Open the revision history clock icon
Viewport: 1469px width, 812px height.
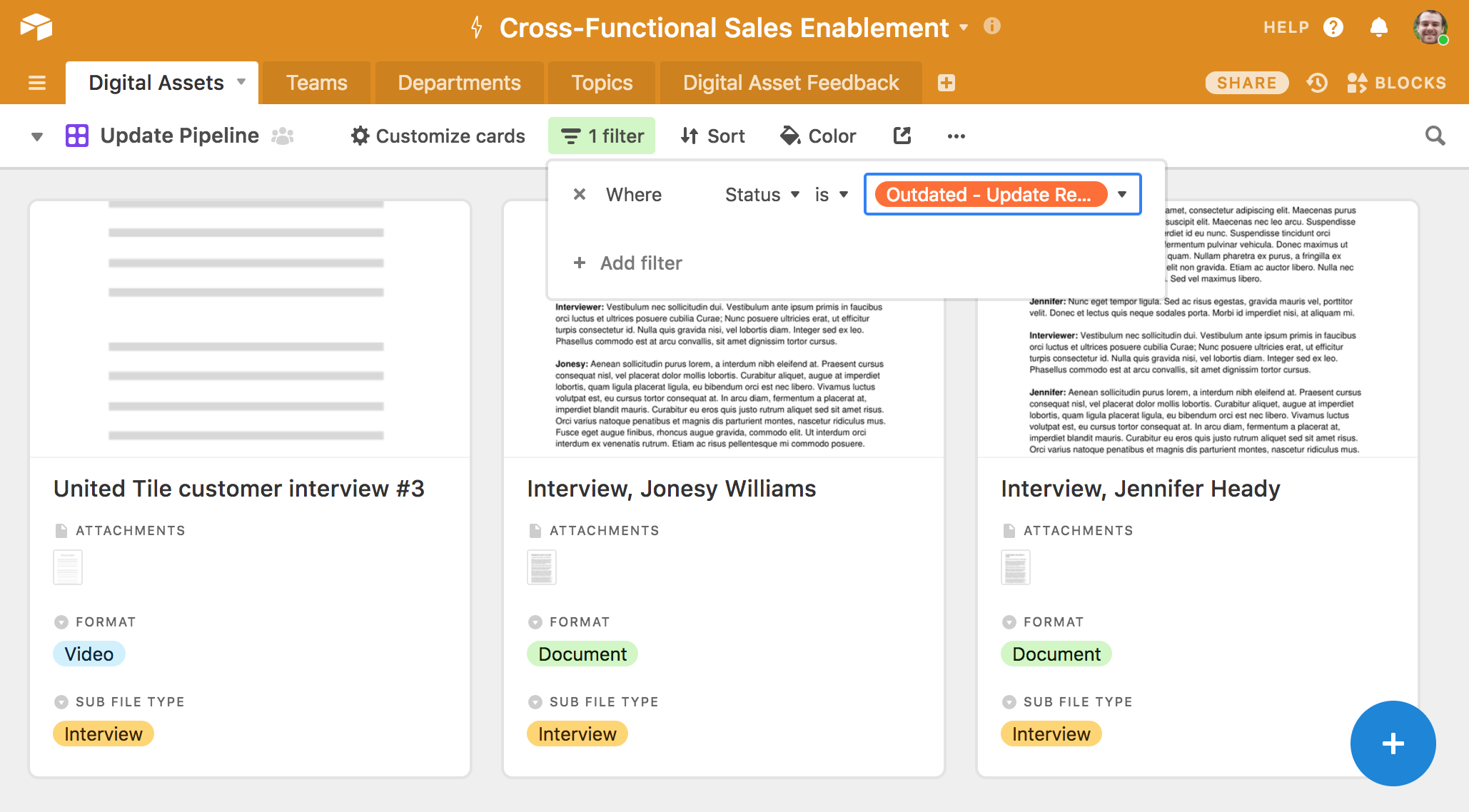1317,83
